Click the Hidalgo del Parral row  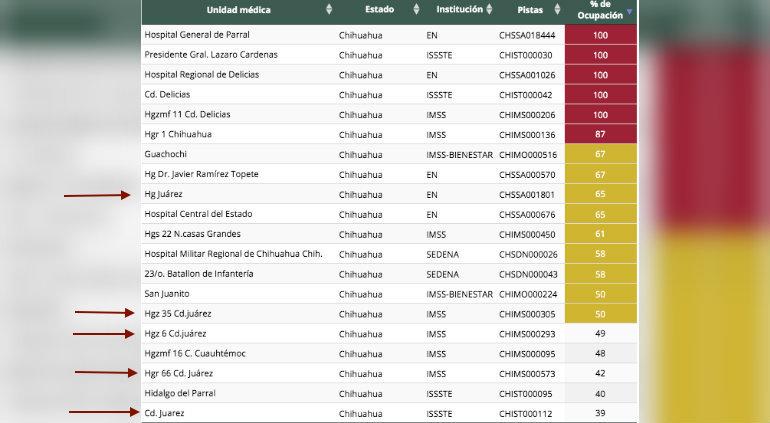click(x=389, y=394)
